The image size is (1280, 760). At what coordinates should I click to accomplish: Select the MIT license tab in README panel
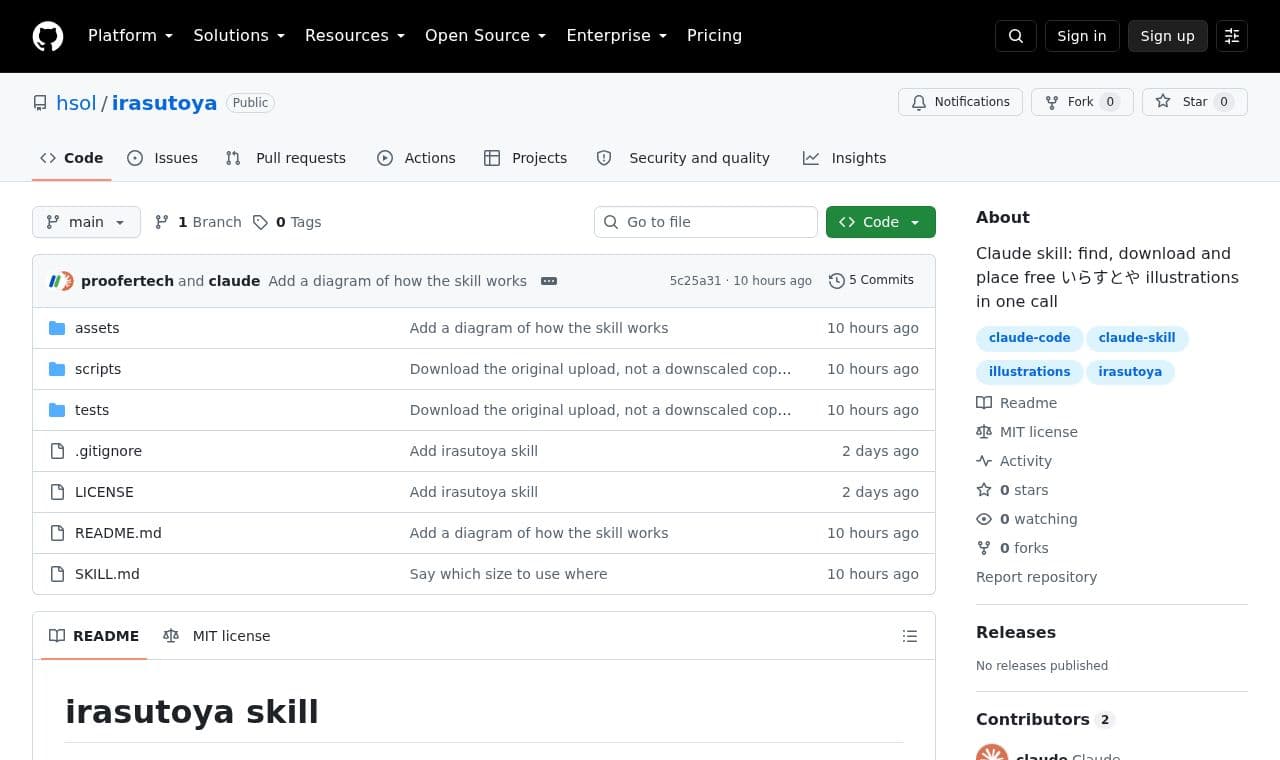(217, 636)
